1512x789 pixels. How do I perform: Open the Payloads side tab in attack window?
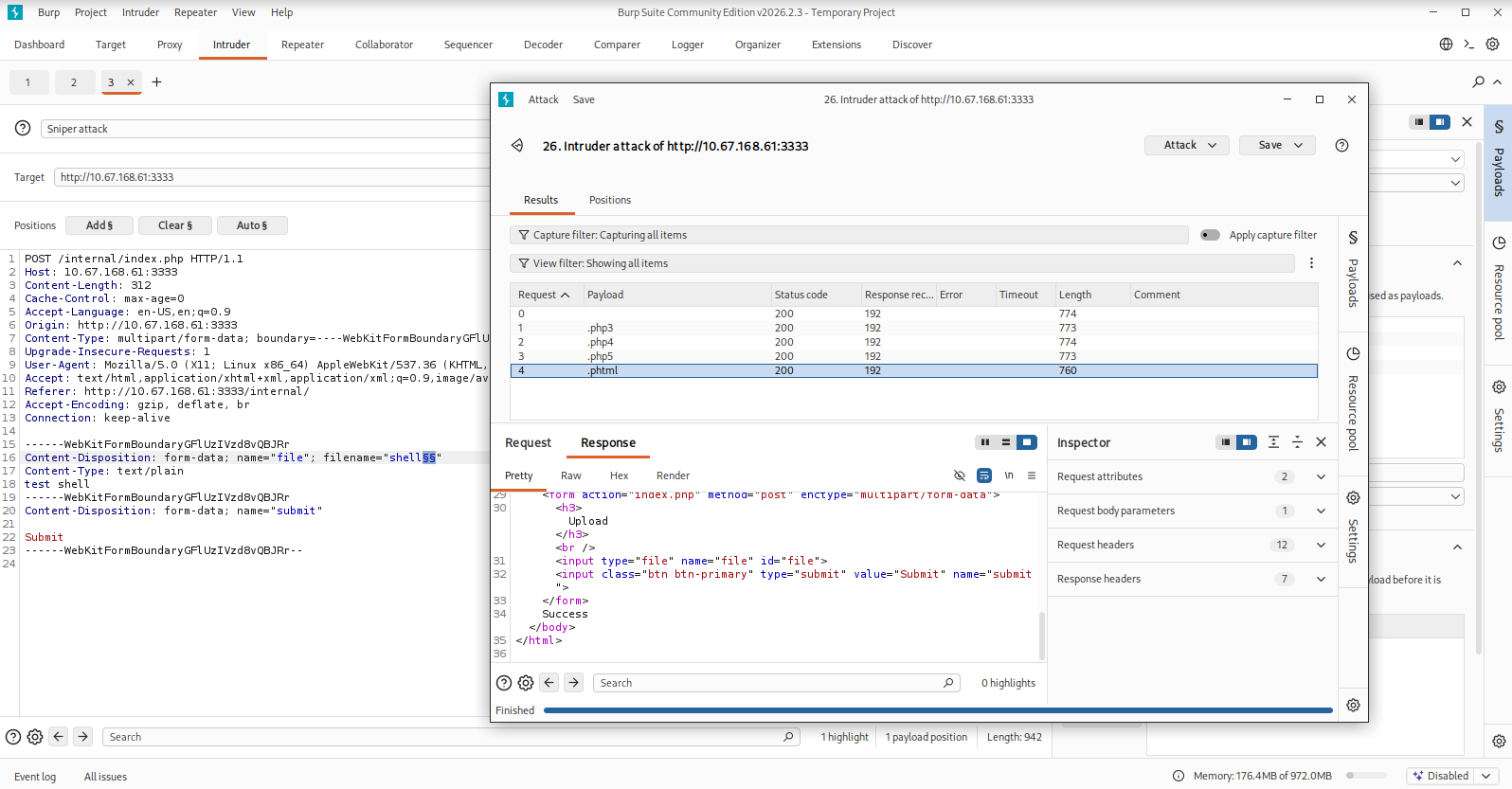(x=1353, y=270)
